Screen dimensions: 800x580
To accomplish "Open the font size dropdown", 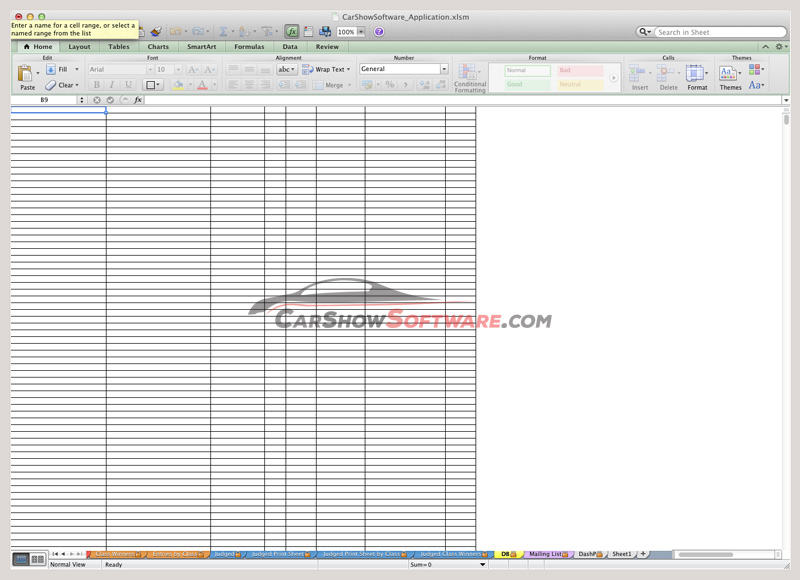I will [177, 68].
